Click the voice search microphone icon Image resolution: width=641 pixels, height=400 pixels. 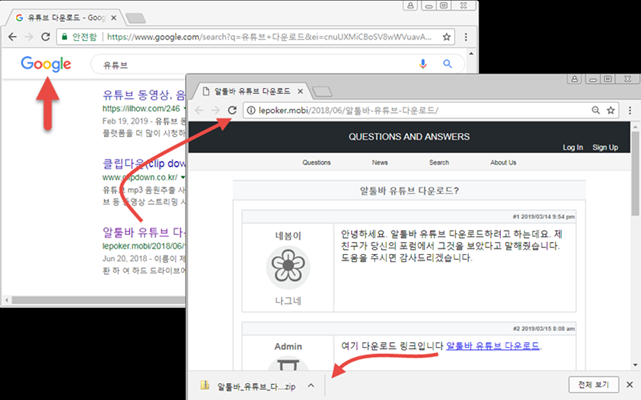point(423,64)
